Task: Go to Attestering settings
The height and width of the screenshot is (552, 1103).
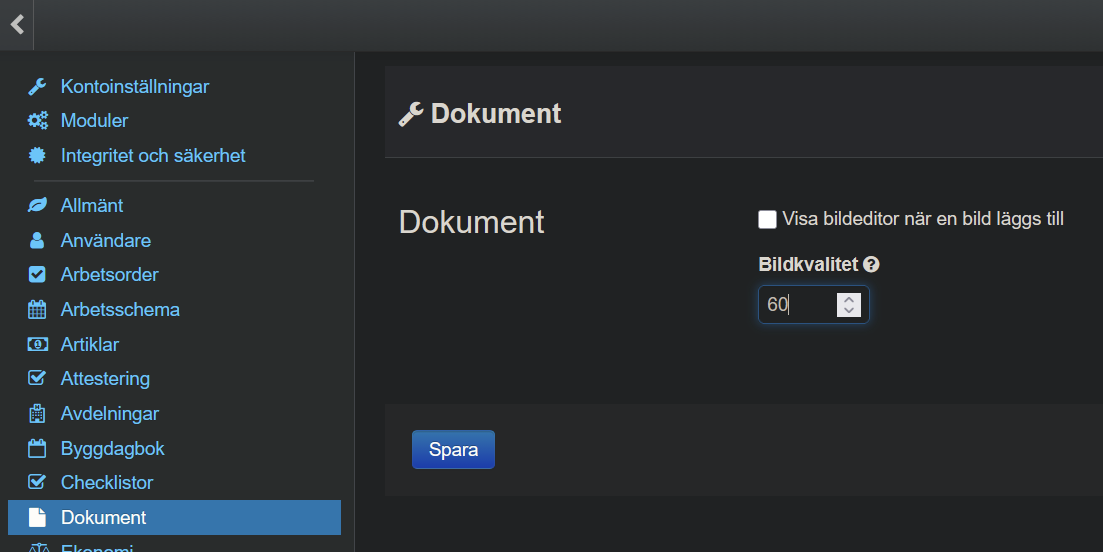Action: point(105,379)
